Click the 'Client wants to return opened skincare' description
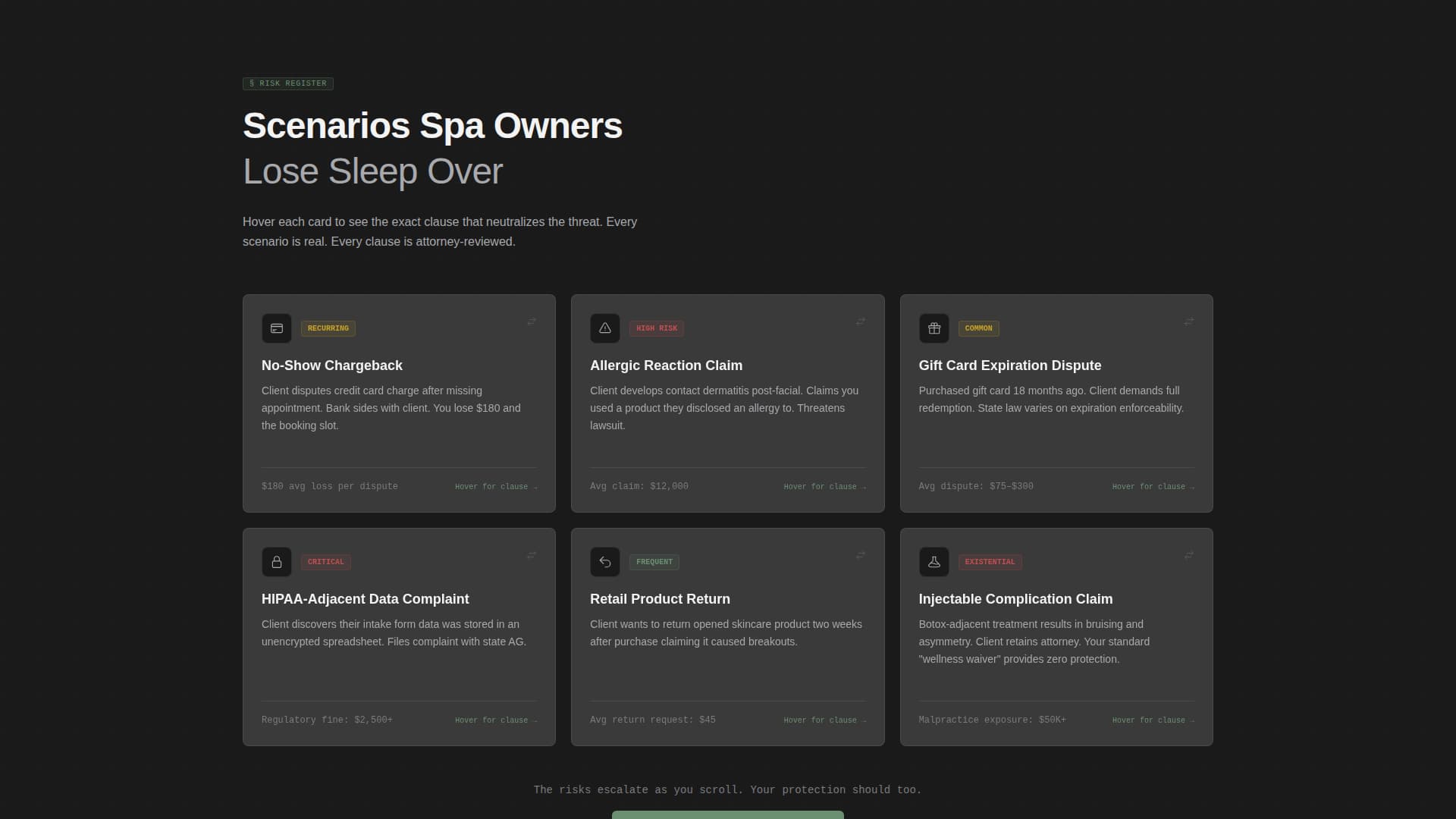Image resolution: width=1456 pixels, height=819 pixels. click(726, 632)
